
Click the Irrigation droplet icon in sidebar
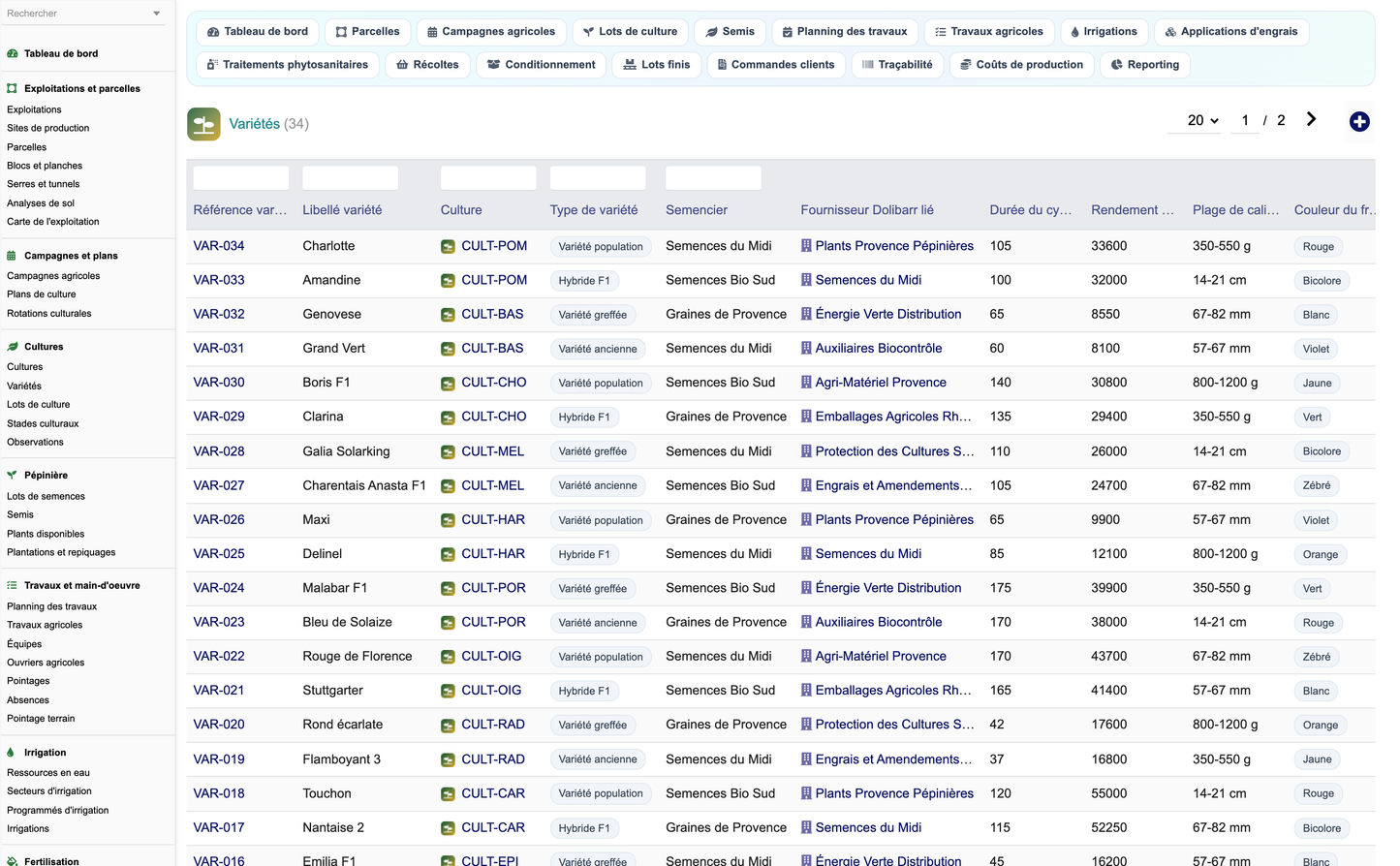pyautogui.click(x=11, y=753)
